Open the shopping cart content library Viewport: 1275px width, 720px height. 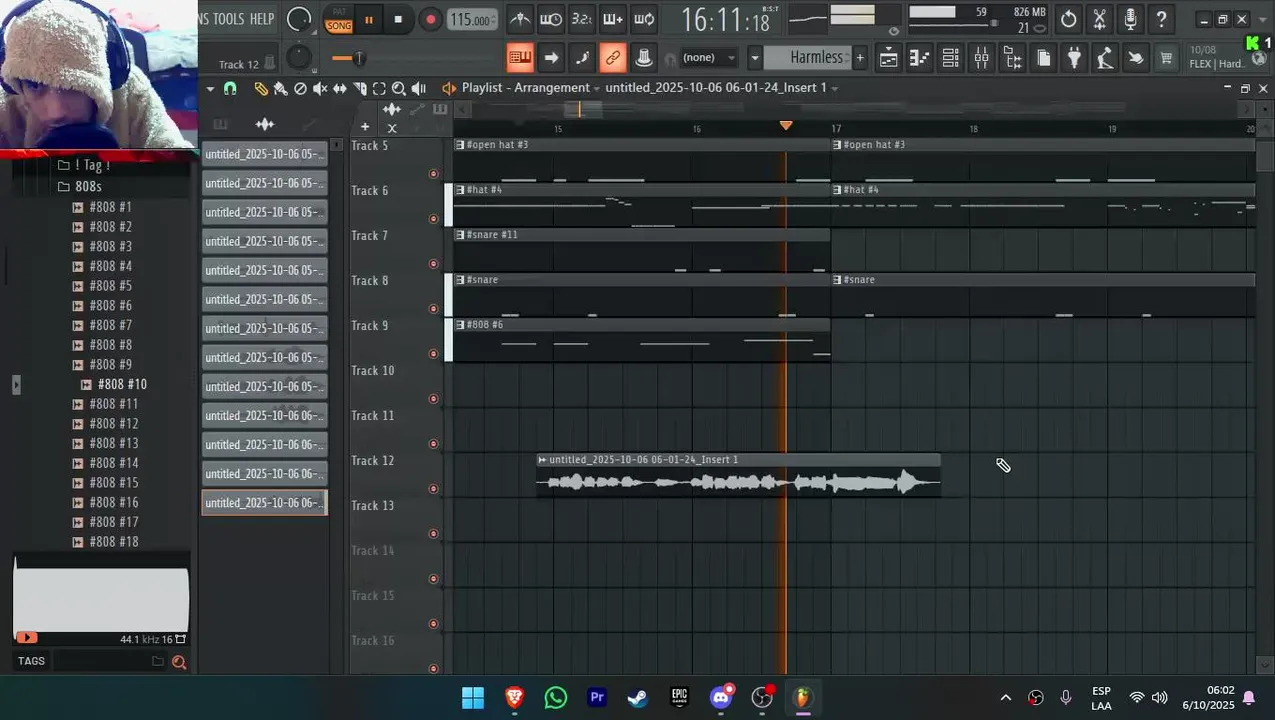[1166, 58]
